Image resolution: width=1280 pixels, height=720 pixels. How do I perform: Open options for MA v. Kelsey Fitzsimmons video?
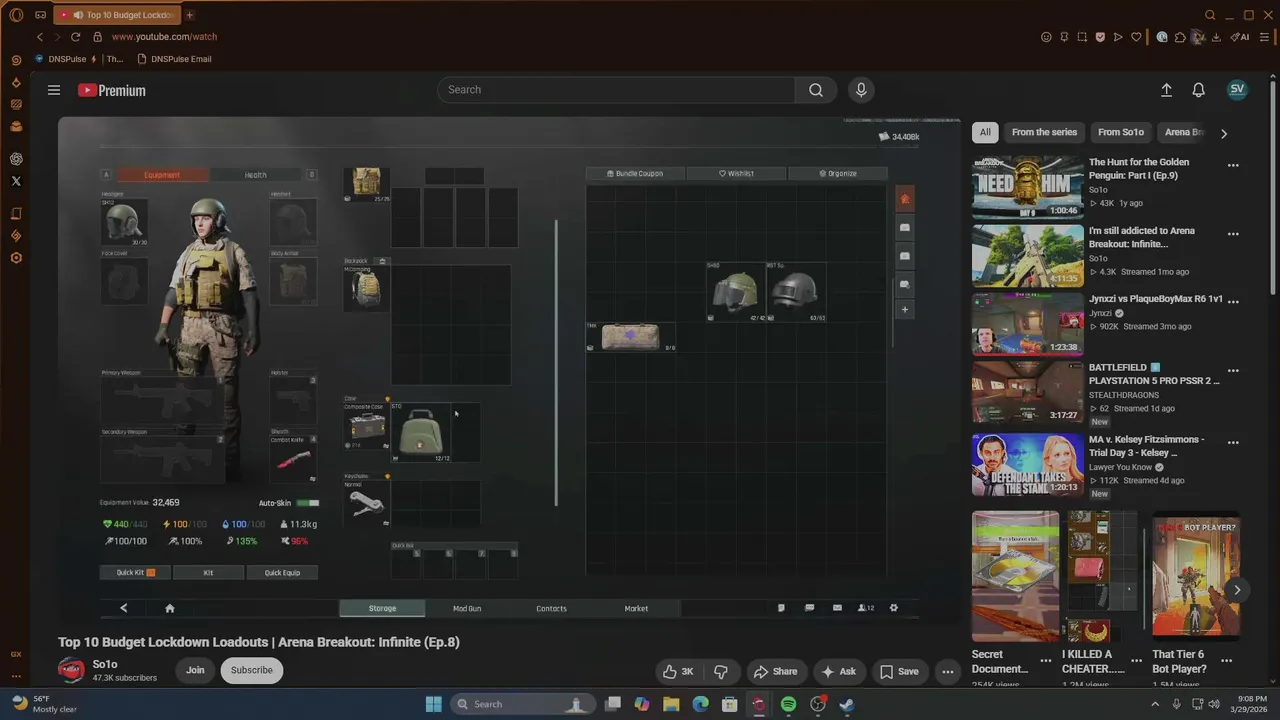pyautogui.click(x=1233, y=442)
